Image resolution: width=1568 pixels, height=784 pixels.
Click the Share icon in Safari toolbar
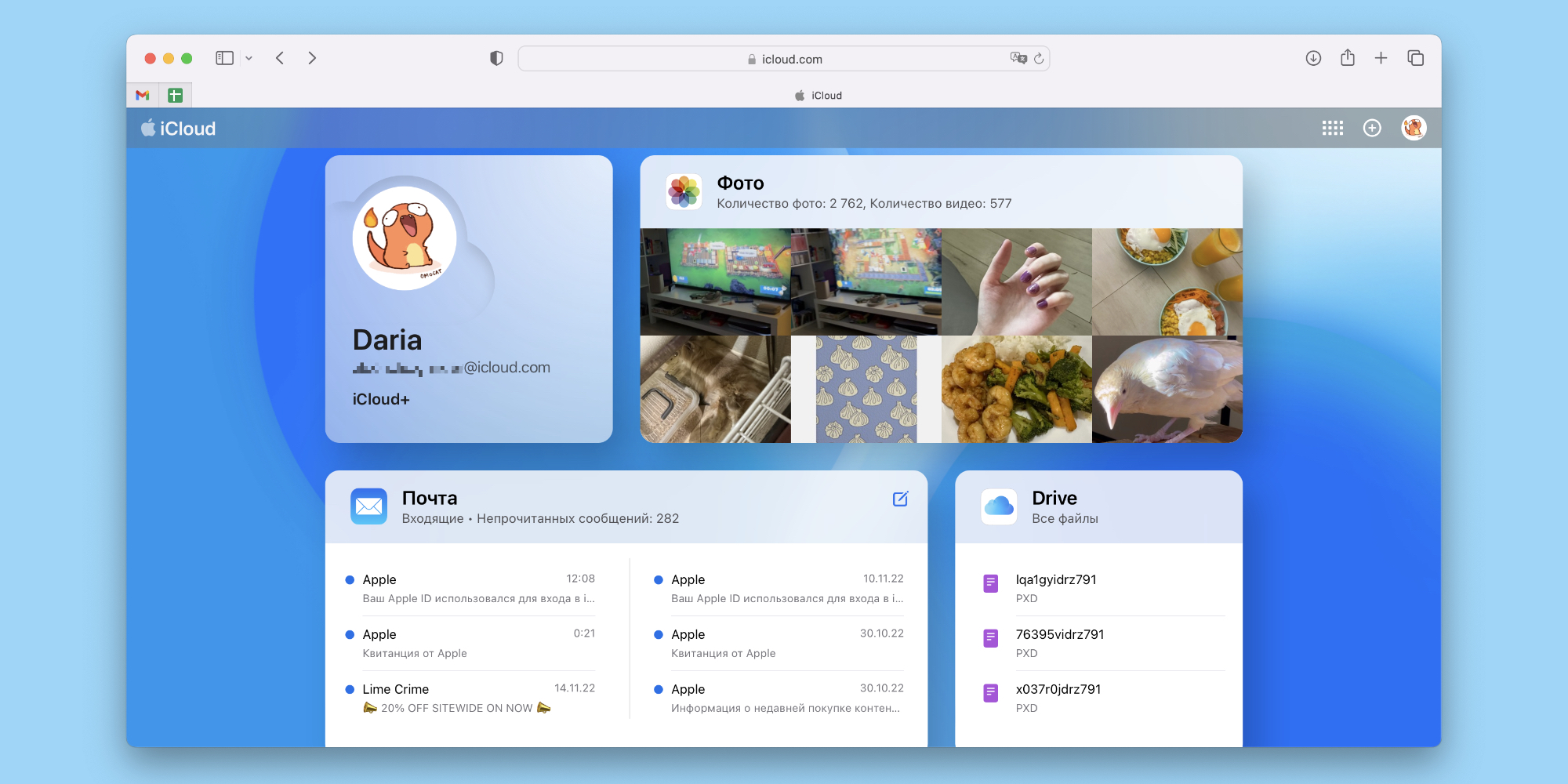tap(1348, 57)
